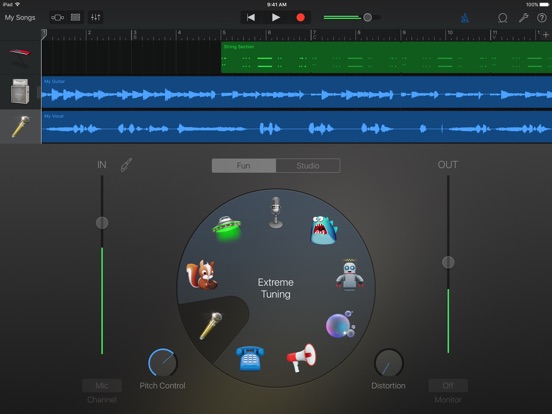Choose the gold microphone Extreme Tuning preset

tap(211, 326)
